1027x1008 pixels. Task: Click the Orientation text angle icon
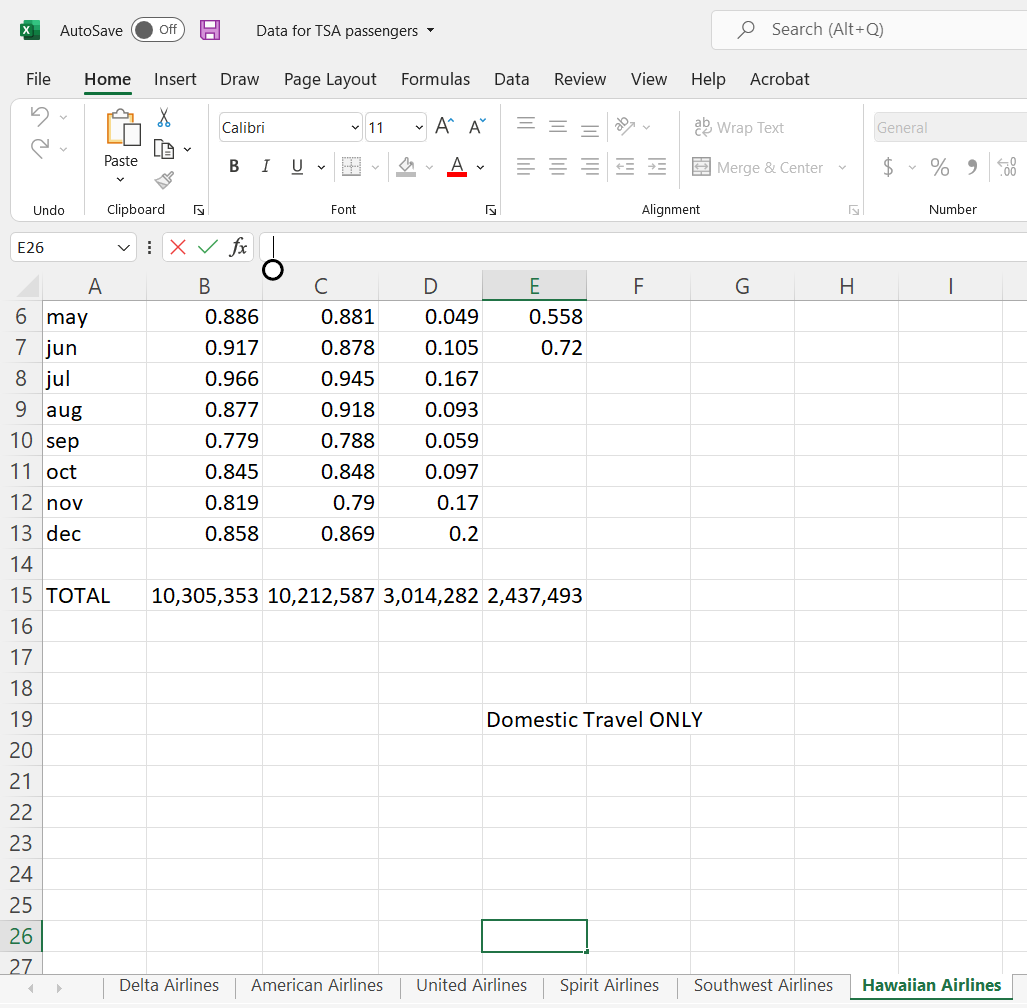626,126
